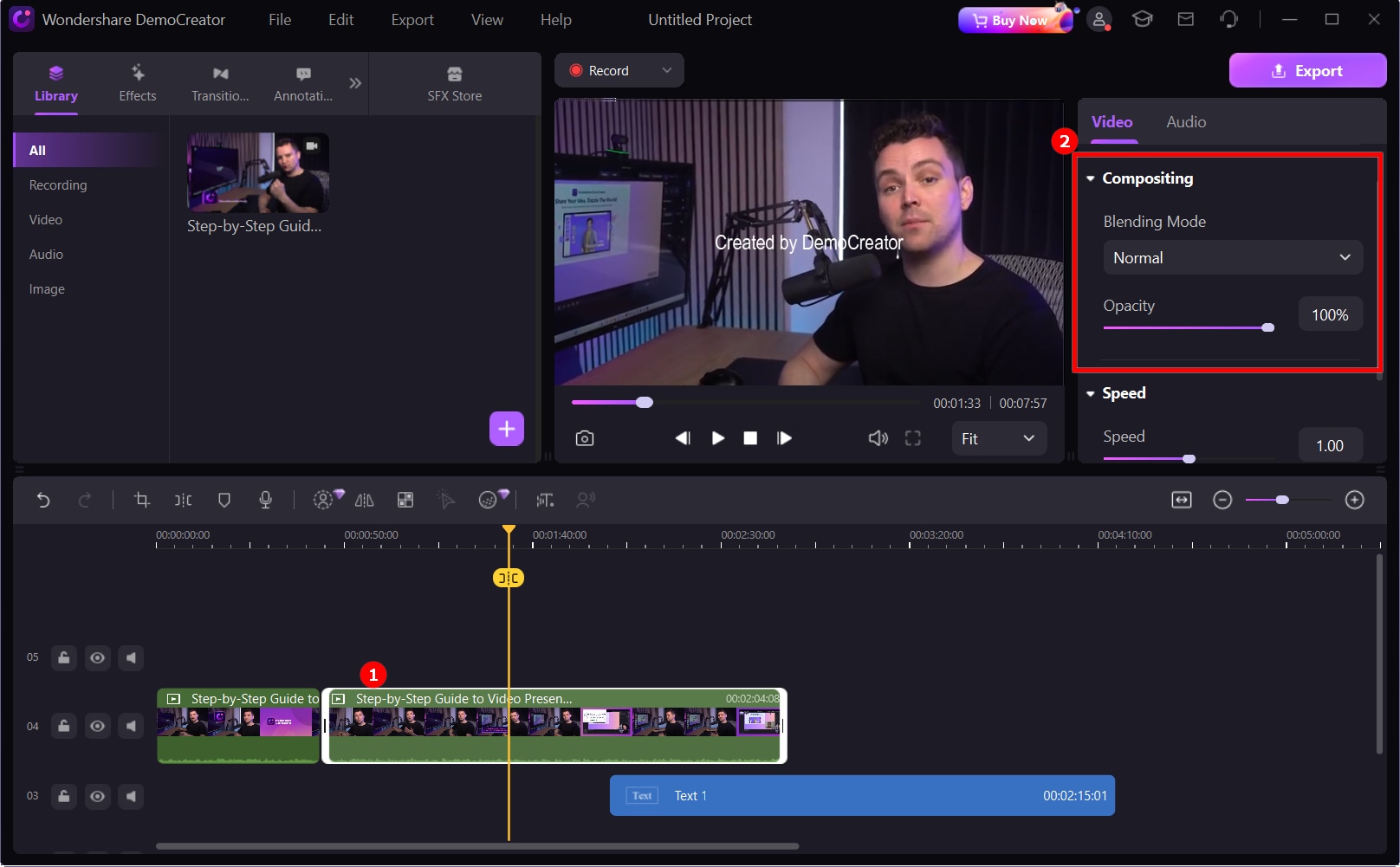This screenshot has width=1400, height=867.
Task: Open the Edit menu
Action: pyautogui.click(x=340, y=19)
